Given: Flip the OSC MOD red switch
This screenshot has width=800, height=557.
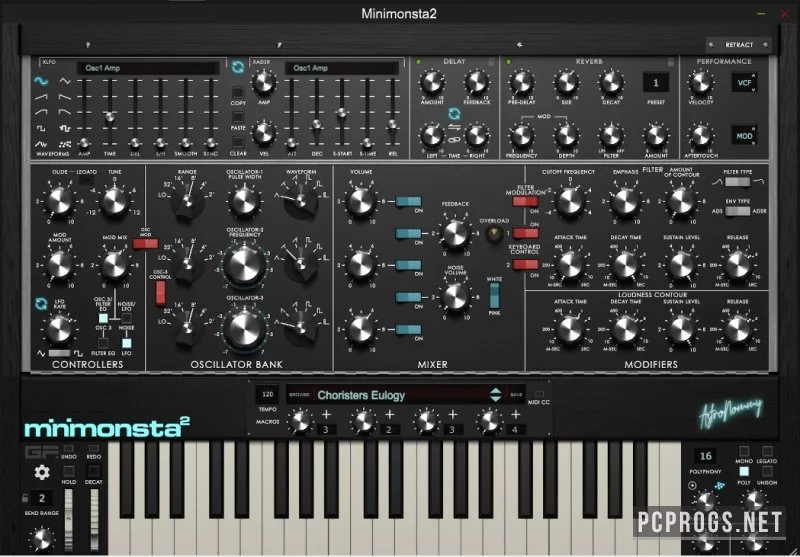Looking at the screenshot, I should tap(145, 244).
